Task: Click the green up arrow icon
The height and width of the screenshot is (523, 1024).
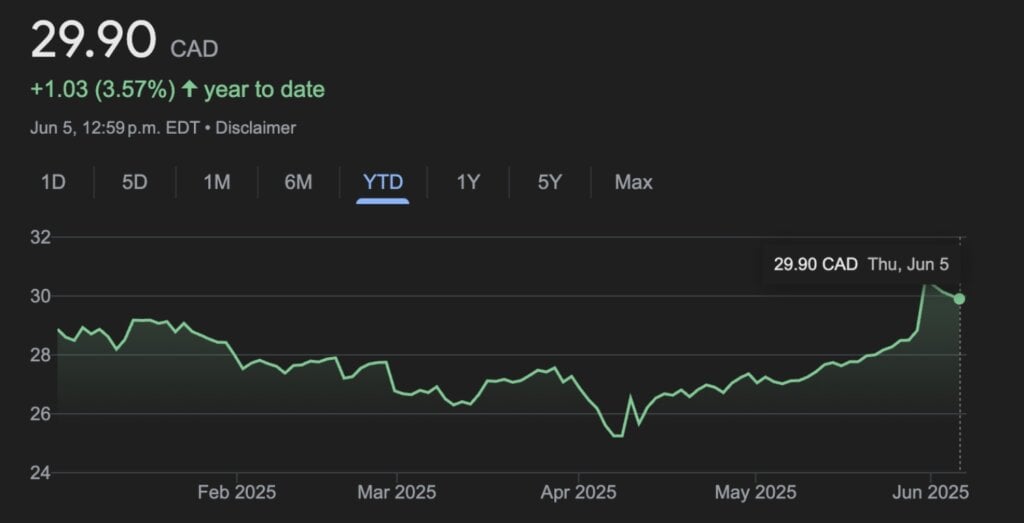Action: tap(189, 89)
